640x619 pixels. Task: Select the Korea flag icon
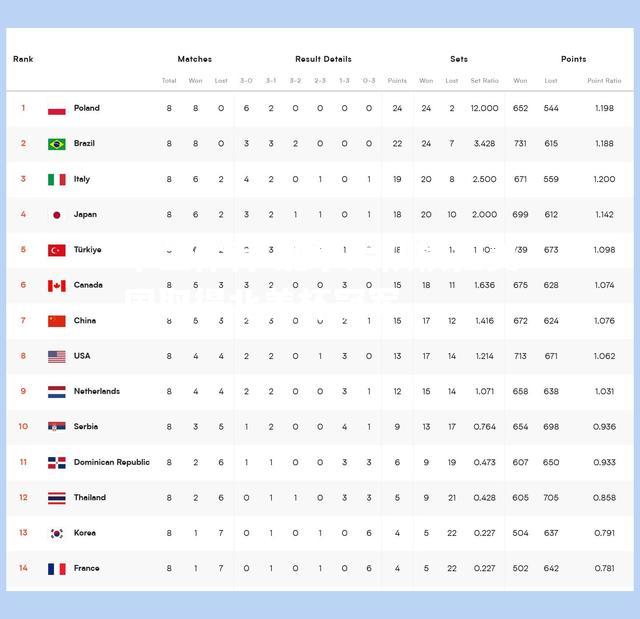pyautogui.click(x=57, y=533)
